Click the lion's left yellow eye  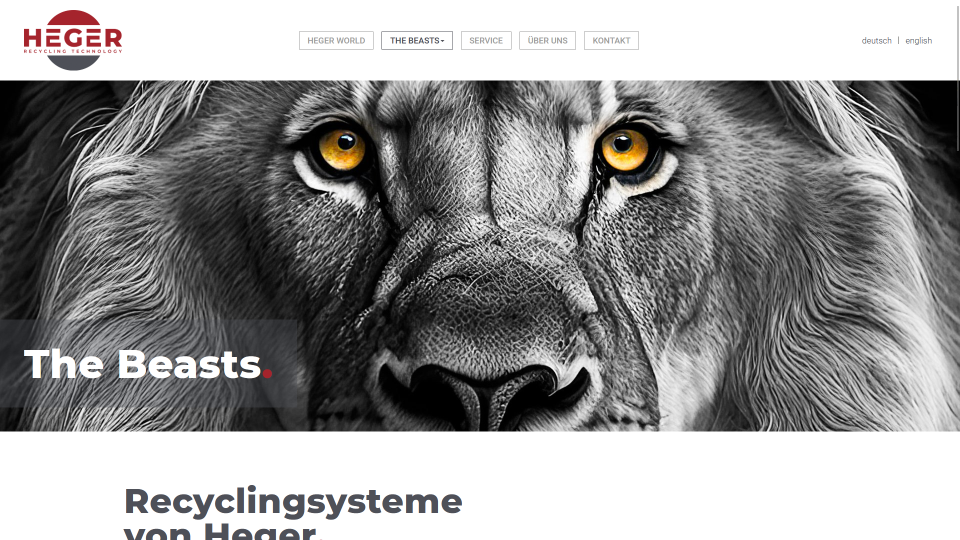click(342, 150)
